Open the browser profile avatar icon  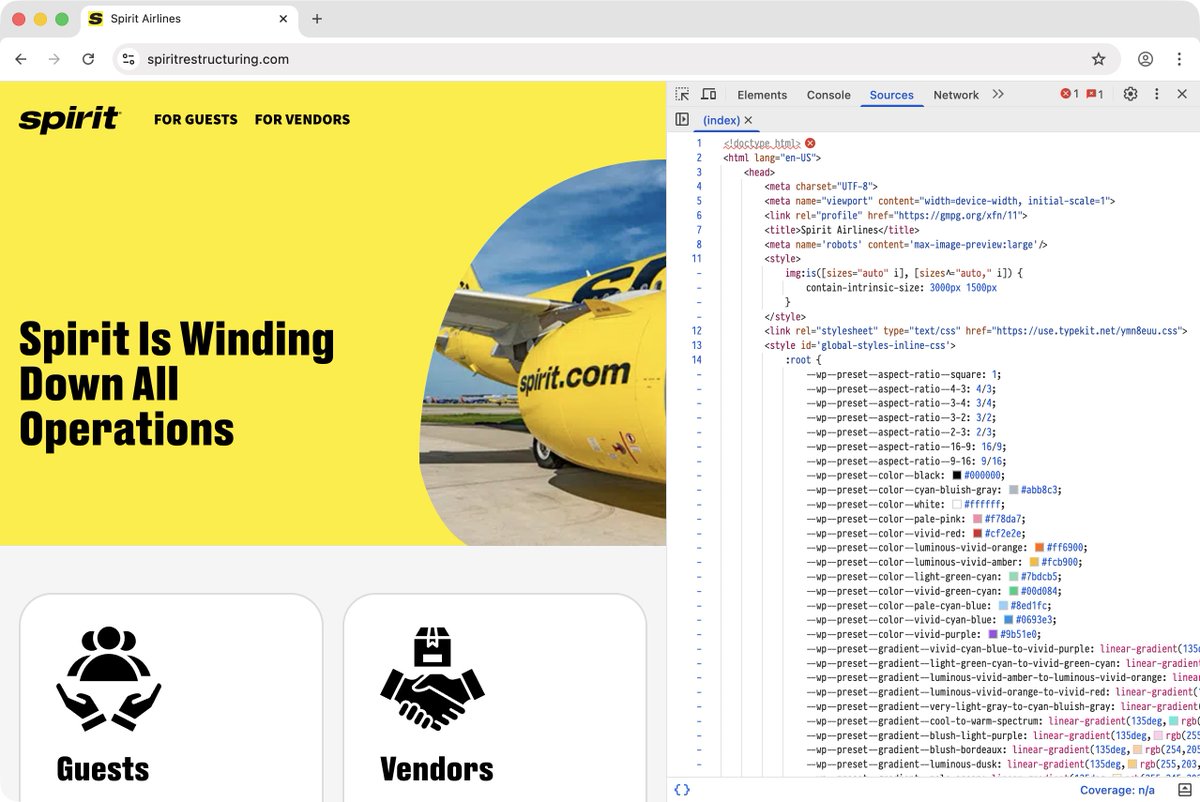tap(1145, 59)
